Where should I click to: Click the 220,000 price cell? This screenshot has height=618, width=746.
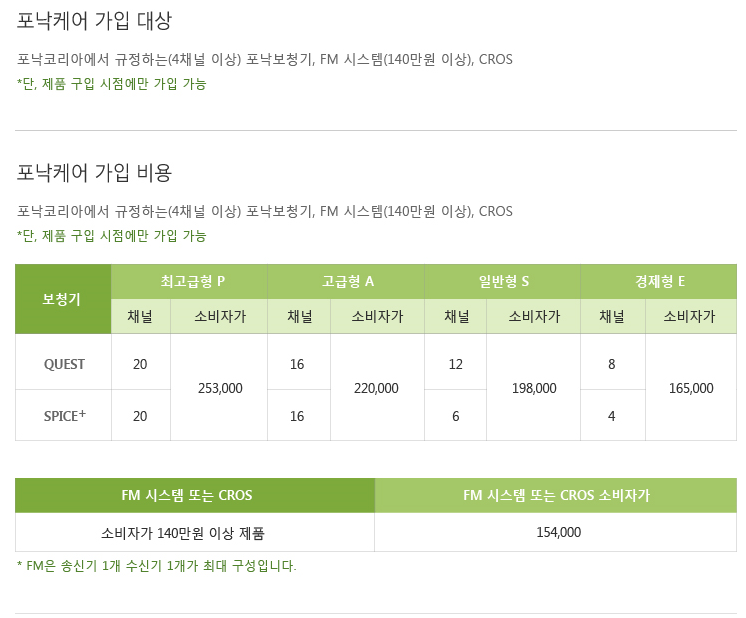377,388
